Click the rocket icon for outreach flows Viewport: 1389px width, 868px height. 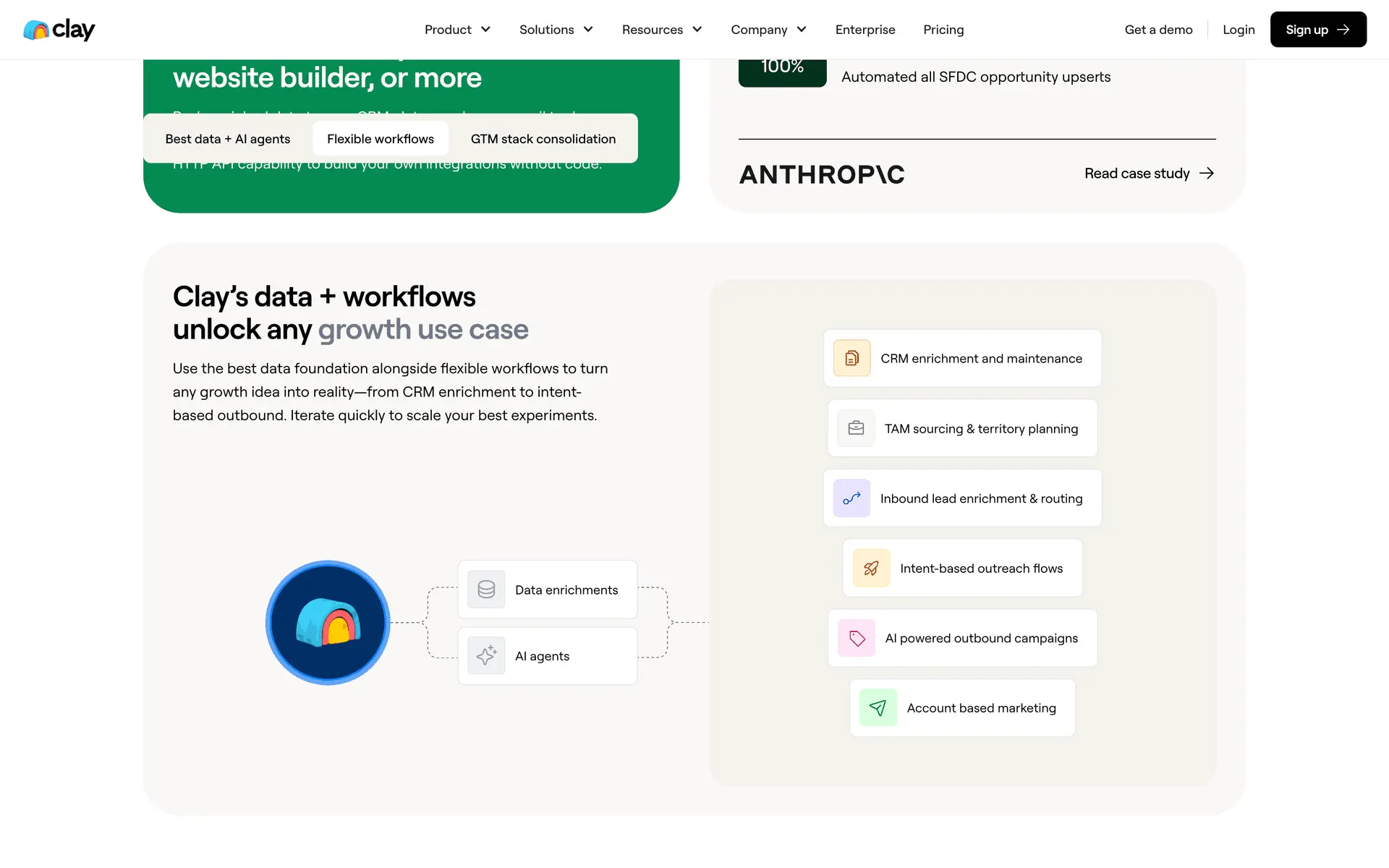coord(871,569)
